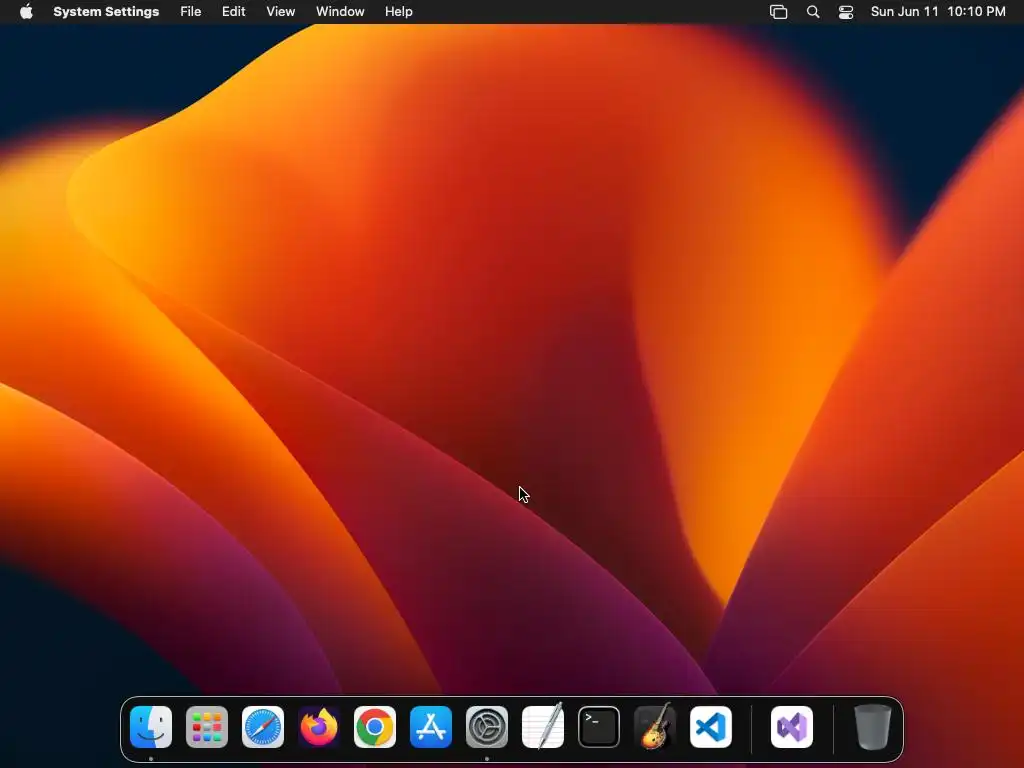This screenshot has width=1024, height=768.
Task: Open the Trash in Dock
Action: (x=872, y=727)
